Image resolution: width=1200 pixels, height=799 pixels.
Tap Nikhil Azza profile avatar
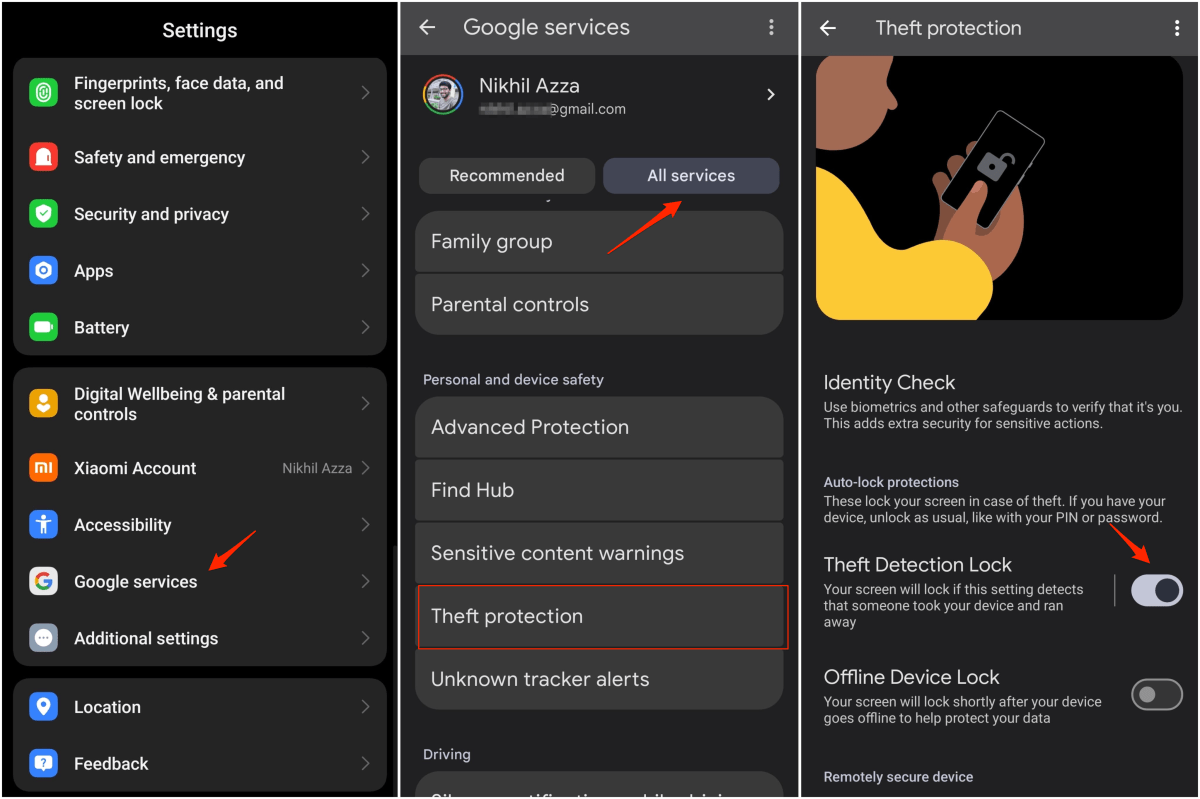[x=442, y=95]
